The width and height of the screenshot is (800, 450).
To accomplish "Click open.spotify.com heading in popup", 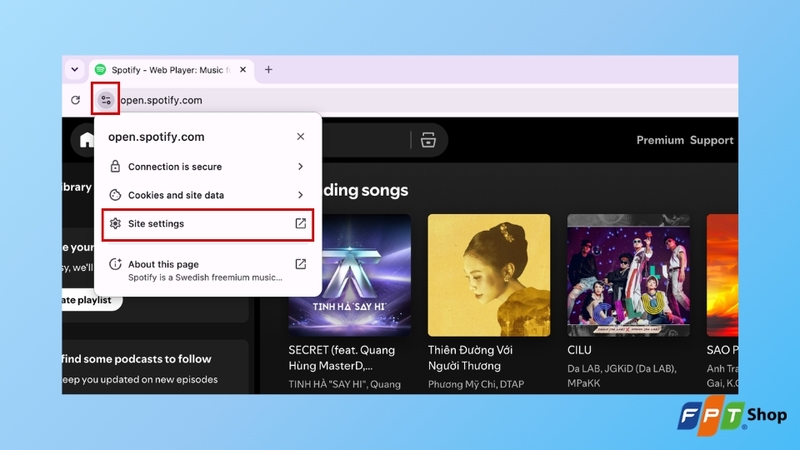I will [x=156, y=137].
